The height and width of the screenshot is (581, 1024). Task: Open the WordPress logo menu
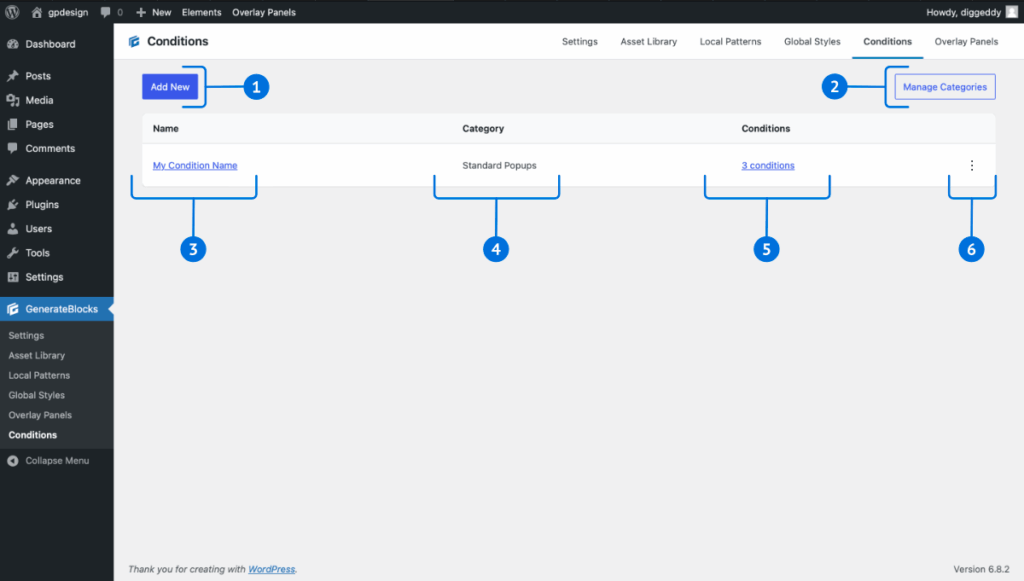coord(12,12)
